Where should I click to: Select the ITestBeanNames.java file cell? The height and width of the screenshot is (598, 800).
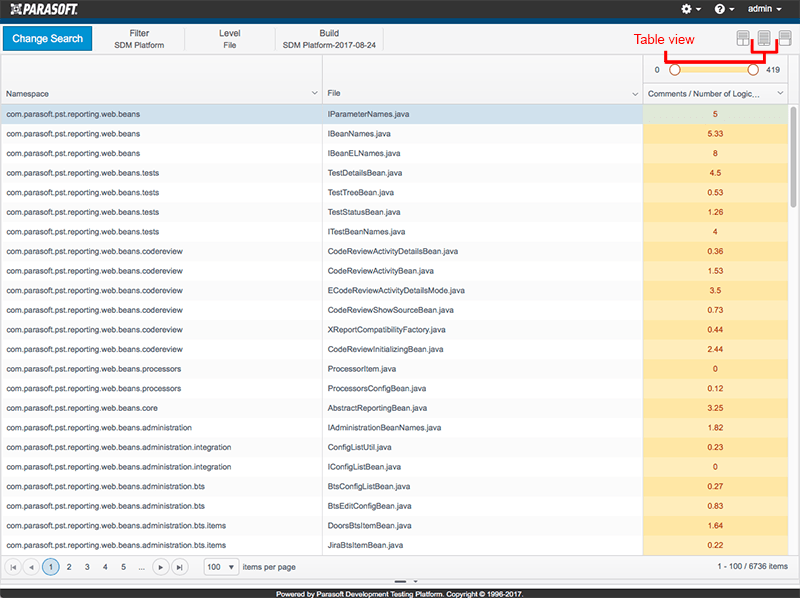point(482,232)
